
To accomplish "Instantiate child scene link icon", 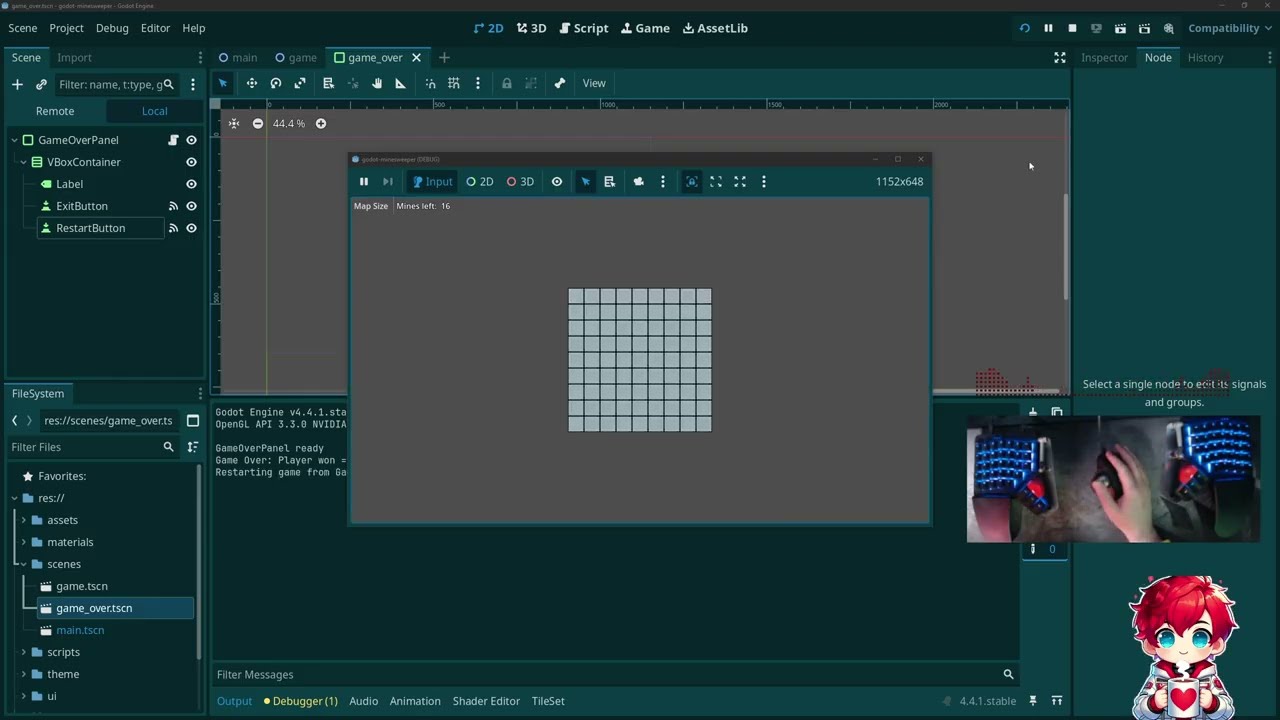I will (41, 84).
